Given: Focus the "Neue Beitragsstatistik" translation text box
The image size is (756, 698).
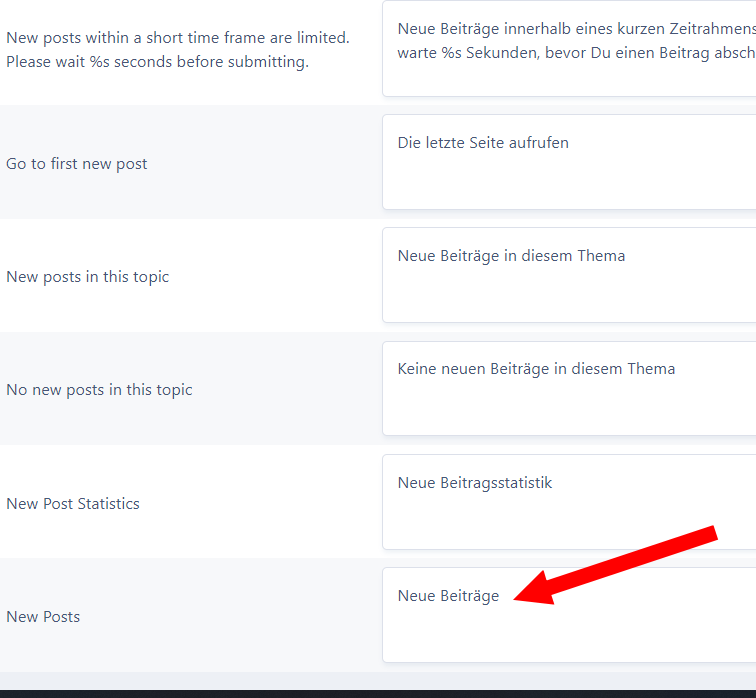Looking at the screenshot, I should 568,502.
